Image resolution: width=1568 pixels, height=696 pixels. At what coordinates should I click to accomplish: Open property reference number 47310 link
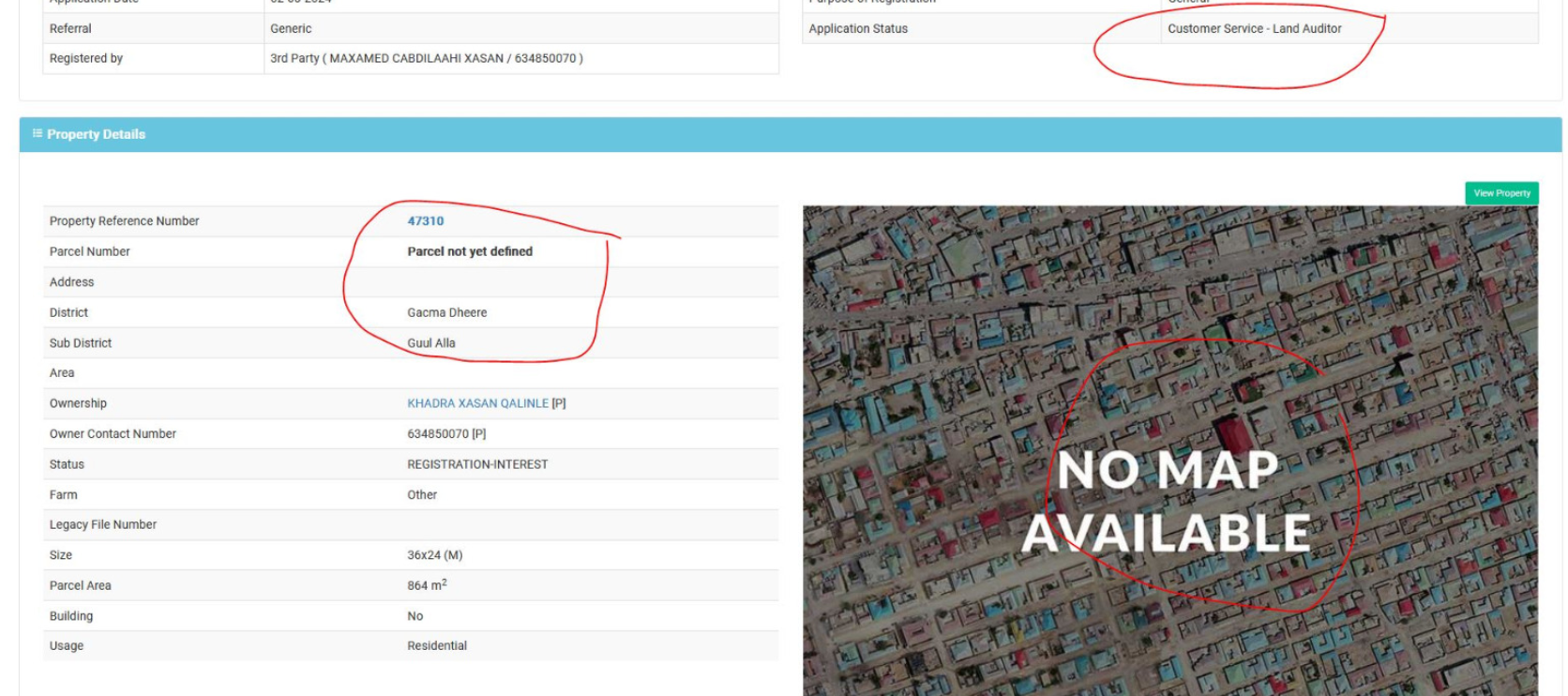(x=425, y=221)
